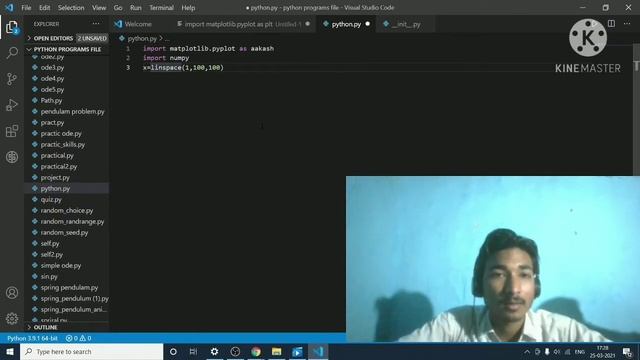Viewport: 640px width, 360px height.
Task: Open editor more actions ellipsis
Action: (x=627, y=24)
